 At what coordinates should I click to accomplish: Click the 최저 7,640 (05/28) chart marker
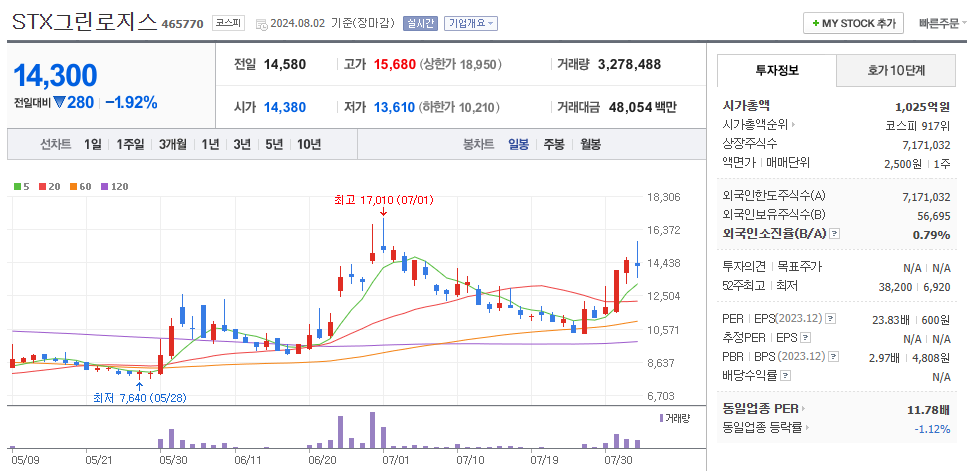(x=139, y=397)
